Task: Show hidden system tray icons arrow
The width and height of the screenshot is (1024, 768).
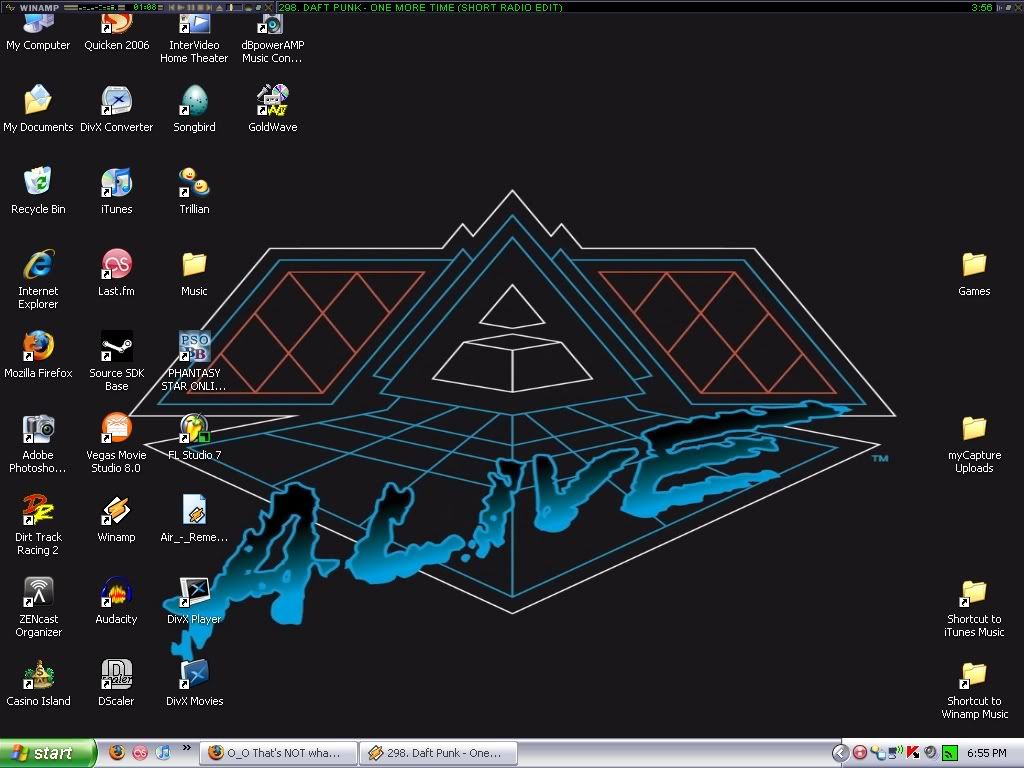Action: tap(840, 753)
